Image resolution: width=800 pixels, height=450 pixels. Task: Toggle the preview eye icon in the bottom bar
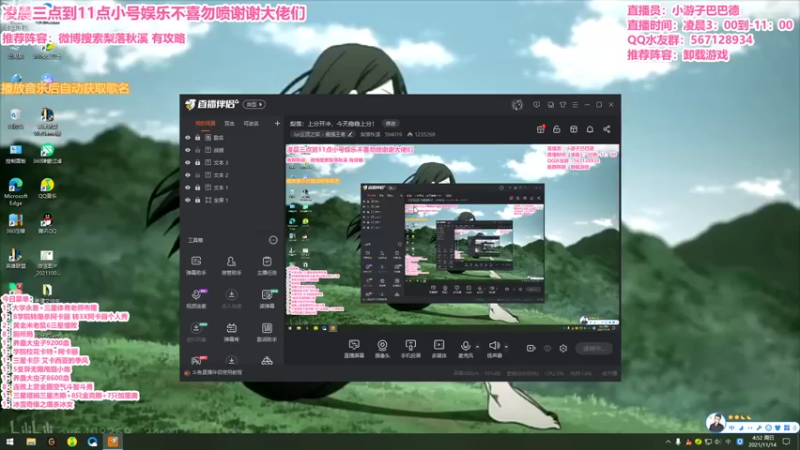[x=547, y=348]
